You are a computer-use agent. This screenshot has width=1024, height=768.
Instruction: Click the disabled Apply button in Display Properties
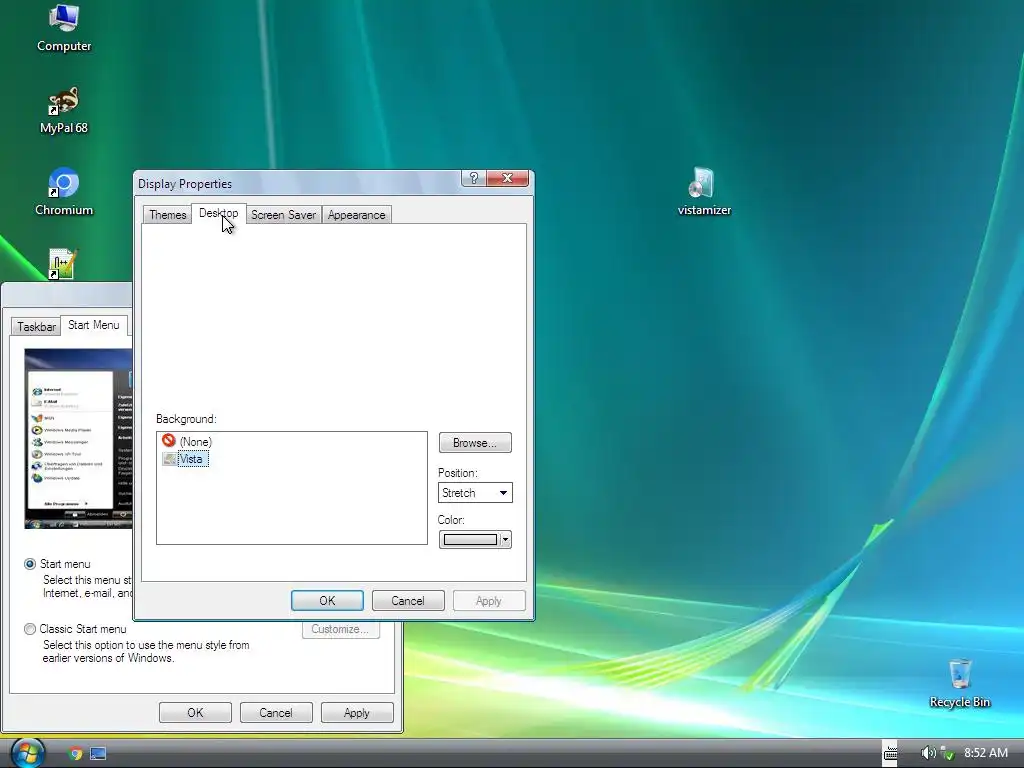[x=488, y=601]
